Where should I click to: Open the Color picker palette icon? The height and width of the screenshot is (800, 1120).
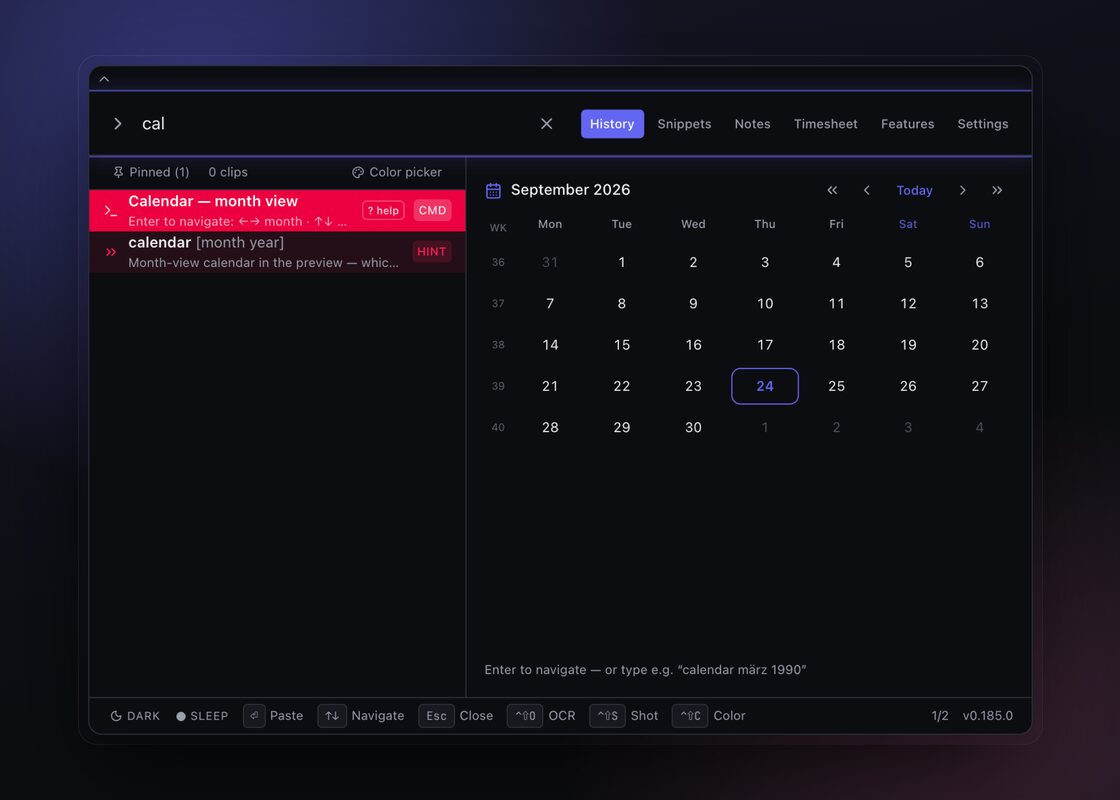click(x=358, y=172)
